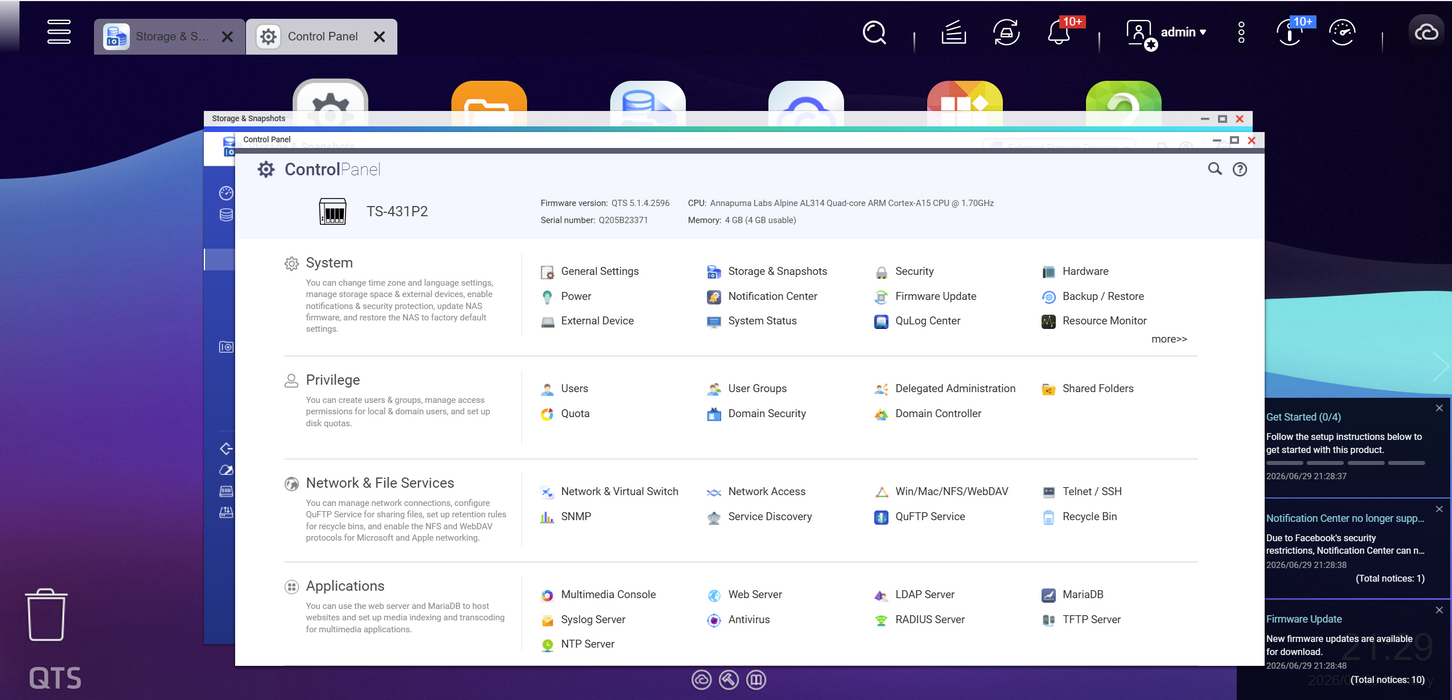
Task: Open the info icon with 10+ badge
Action: point(1290,33)
